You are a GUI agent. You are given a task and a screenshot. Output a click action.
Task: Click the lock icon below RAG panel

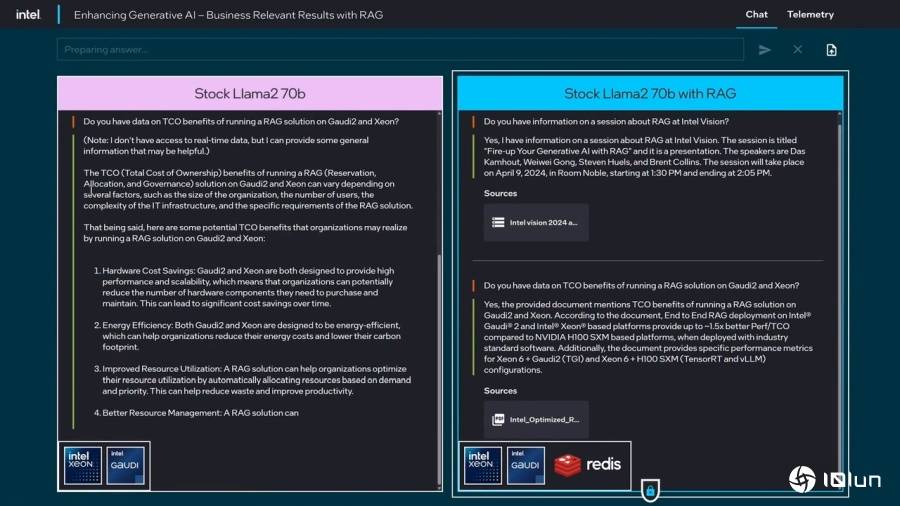(650, 491)
